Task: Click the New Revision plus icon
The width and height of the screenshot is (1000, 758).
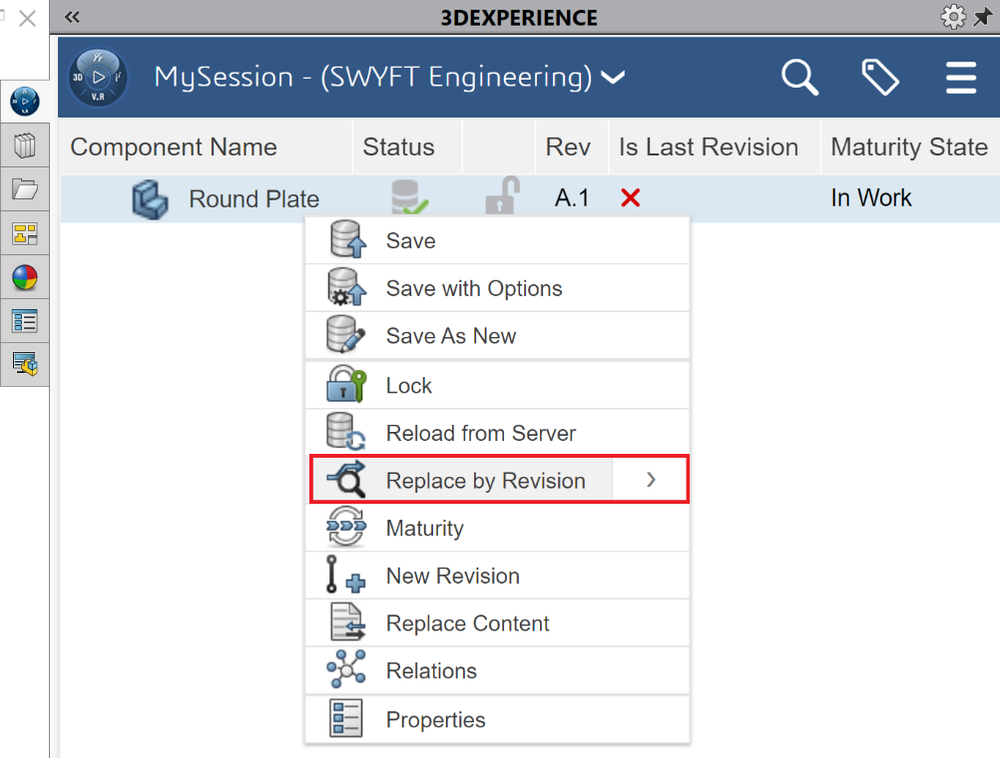Action: coord(345,574)
